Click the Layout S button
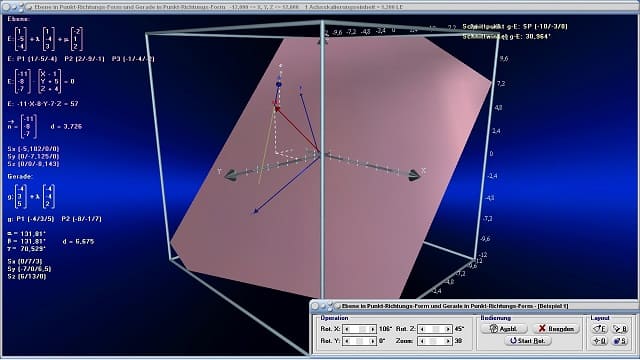Screen dimensions: 640x360 coord(620,341)
